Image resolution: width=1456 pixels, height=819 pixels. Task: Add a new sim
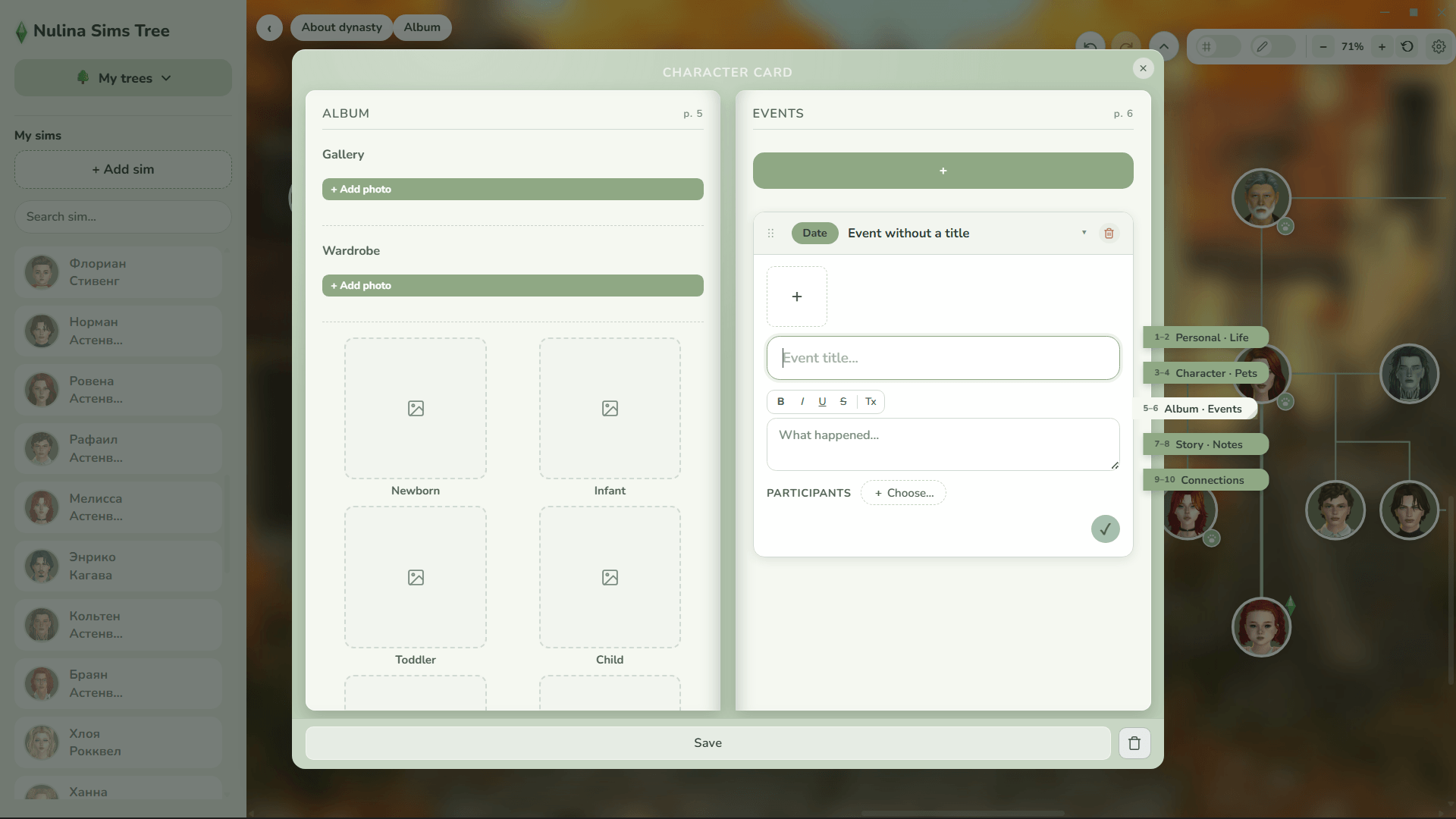point(123,169)
